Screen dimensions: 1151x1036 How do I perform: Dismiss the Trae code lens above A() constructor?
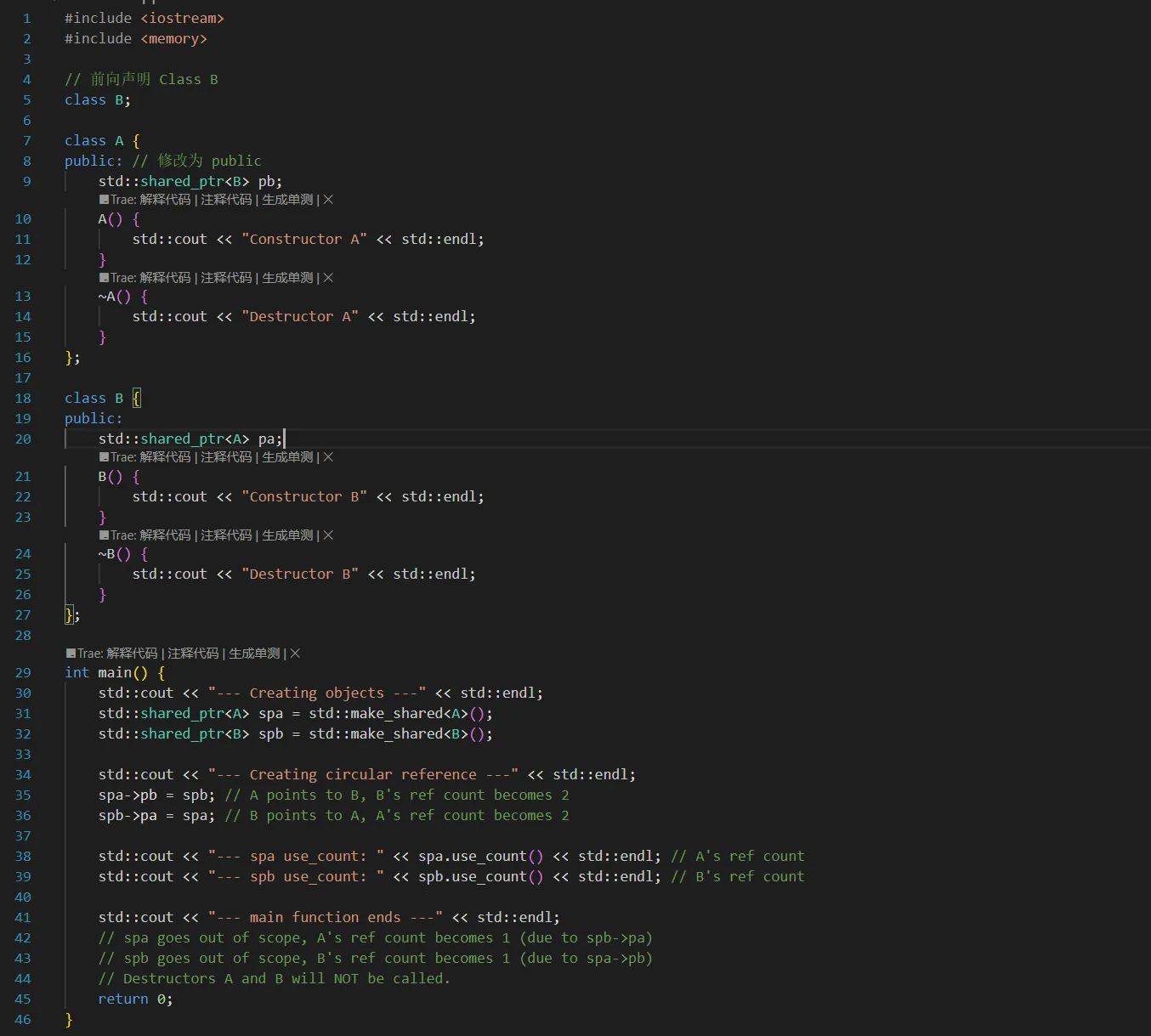(328, 200)
